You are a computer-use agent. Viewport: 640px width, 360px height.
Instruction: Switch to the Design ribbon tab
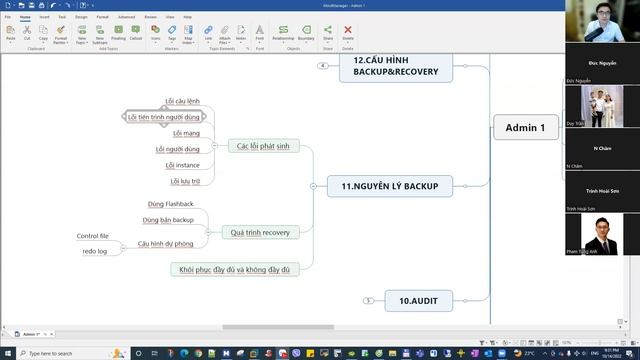[x=81, y=17]
